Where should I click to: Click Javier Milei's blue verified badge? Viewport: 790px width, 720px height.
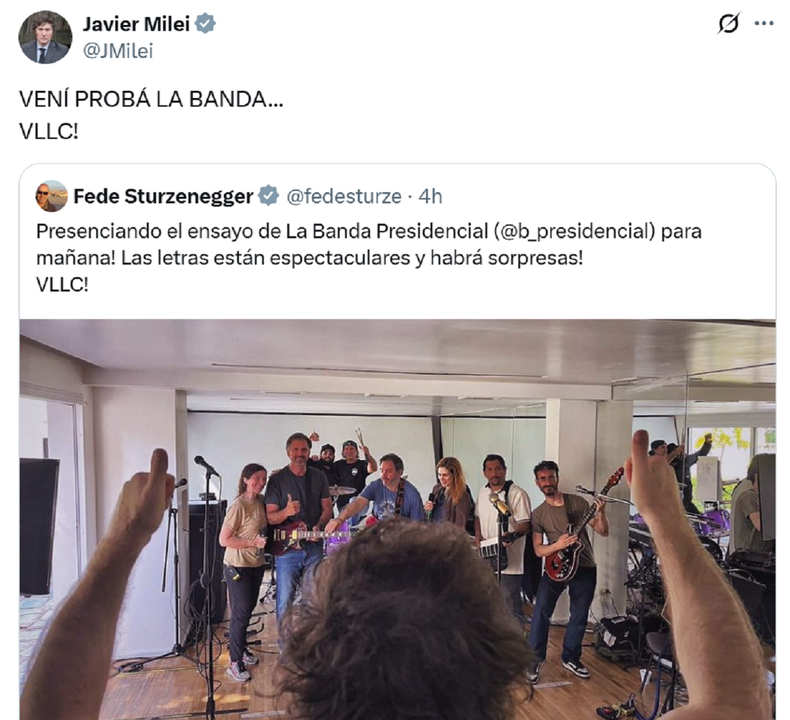(x=205, y=24)
